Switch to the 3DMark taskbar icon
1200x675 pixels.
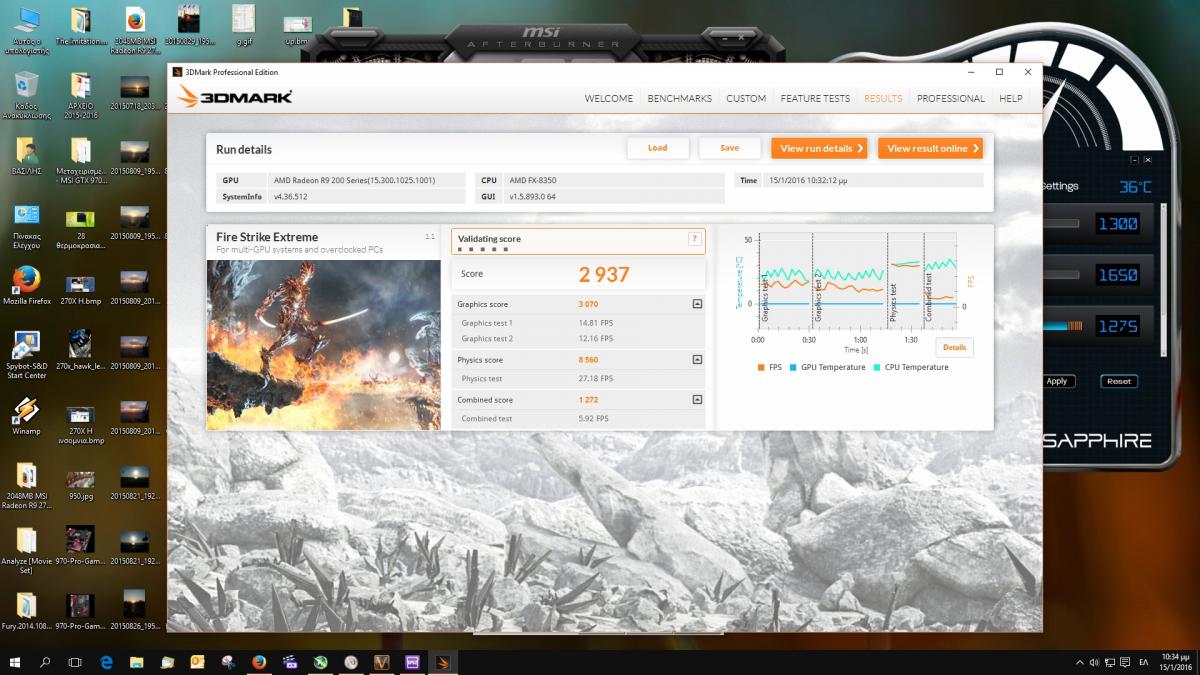click(x=443, y=662)
